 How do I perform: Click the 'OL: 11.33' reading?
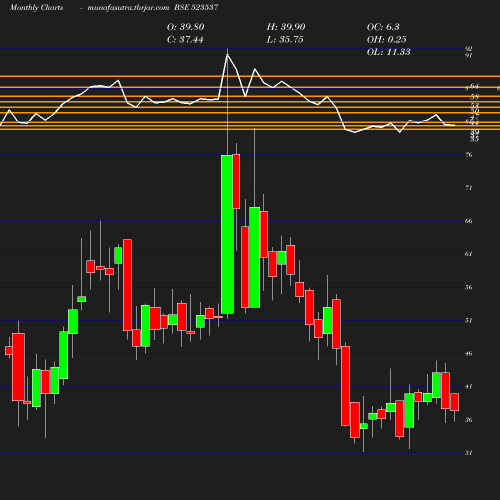[x=389, y=52]
